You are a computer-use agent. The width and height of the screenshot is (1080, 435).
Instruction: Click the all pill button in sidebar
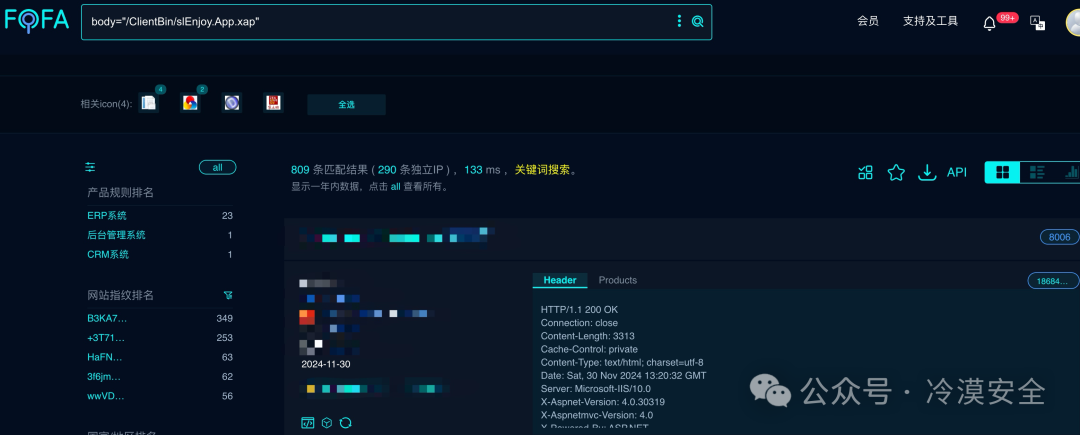218,167
